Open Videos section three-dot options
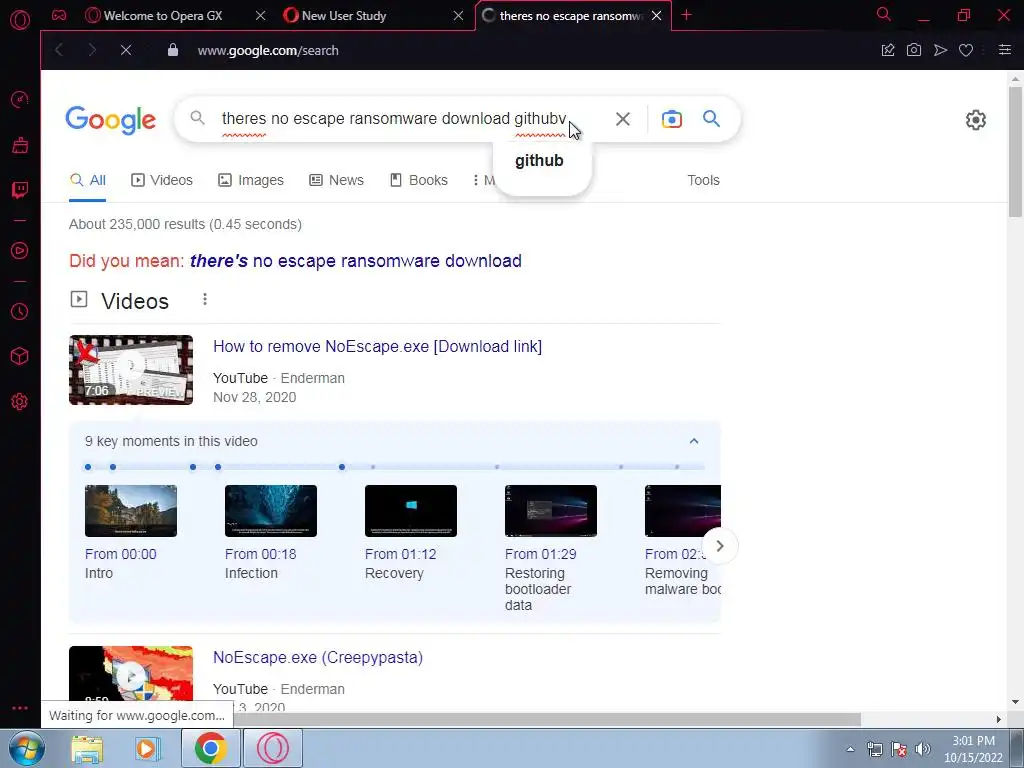This screenshot has height=768, width=1024. [x=205, y=299]
